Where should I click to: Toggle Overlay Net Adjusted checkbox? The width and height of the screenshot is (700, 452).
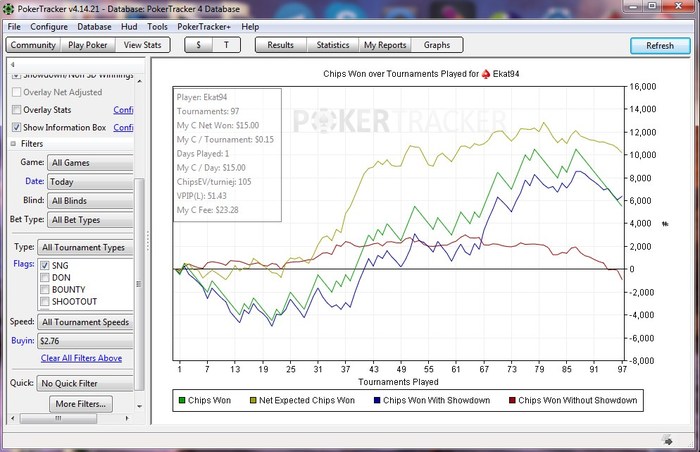pyautogui.click(x=17, y=92)
